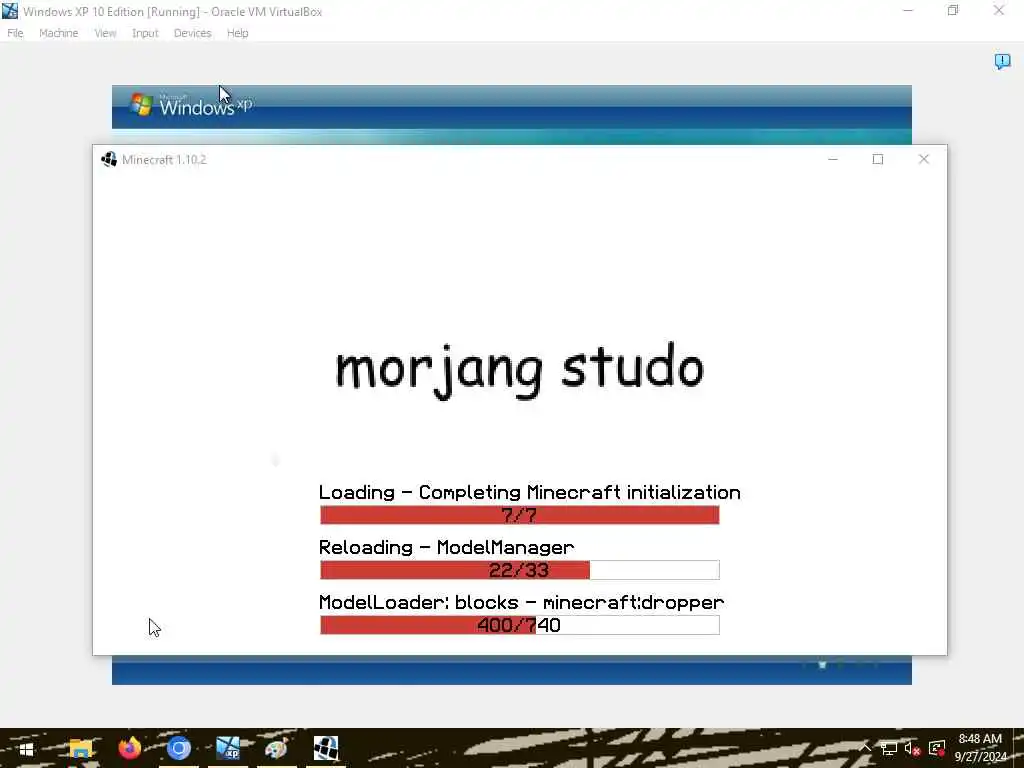This screenshot has height=768, width=1024.
Task: Open the blue round browser taskbar icon
Action: click(x=178, y=748)
